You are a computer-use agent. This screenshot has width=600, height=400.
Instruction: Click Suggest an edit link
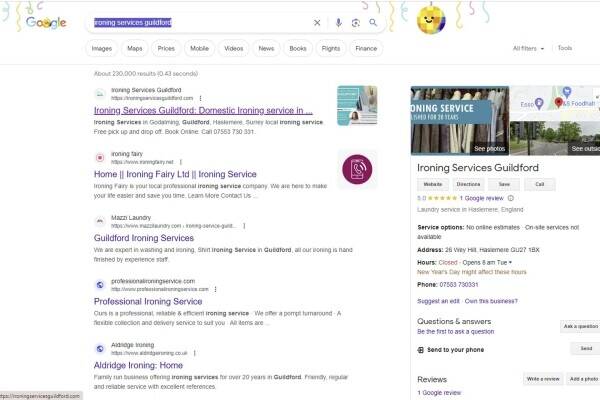(438, 301)
